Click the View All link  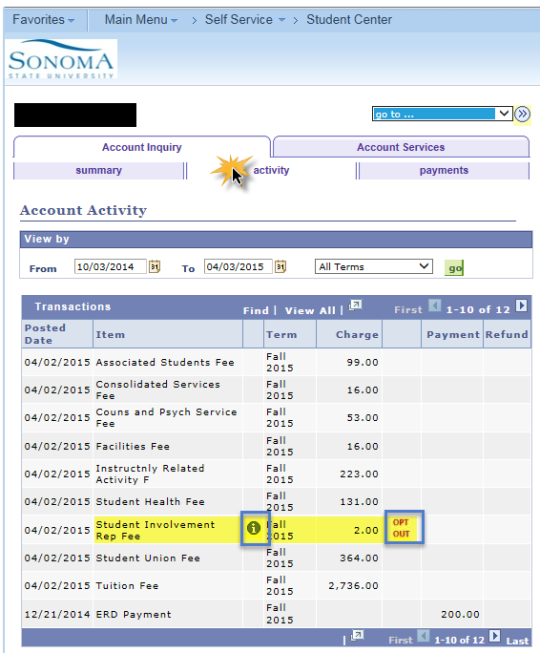[310, 311]
